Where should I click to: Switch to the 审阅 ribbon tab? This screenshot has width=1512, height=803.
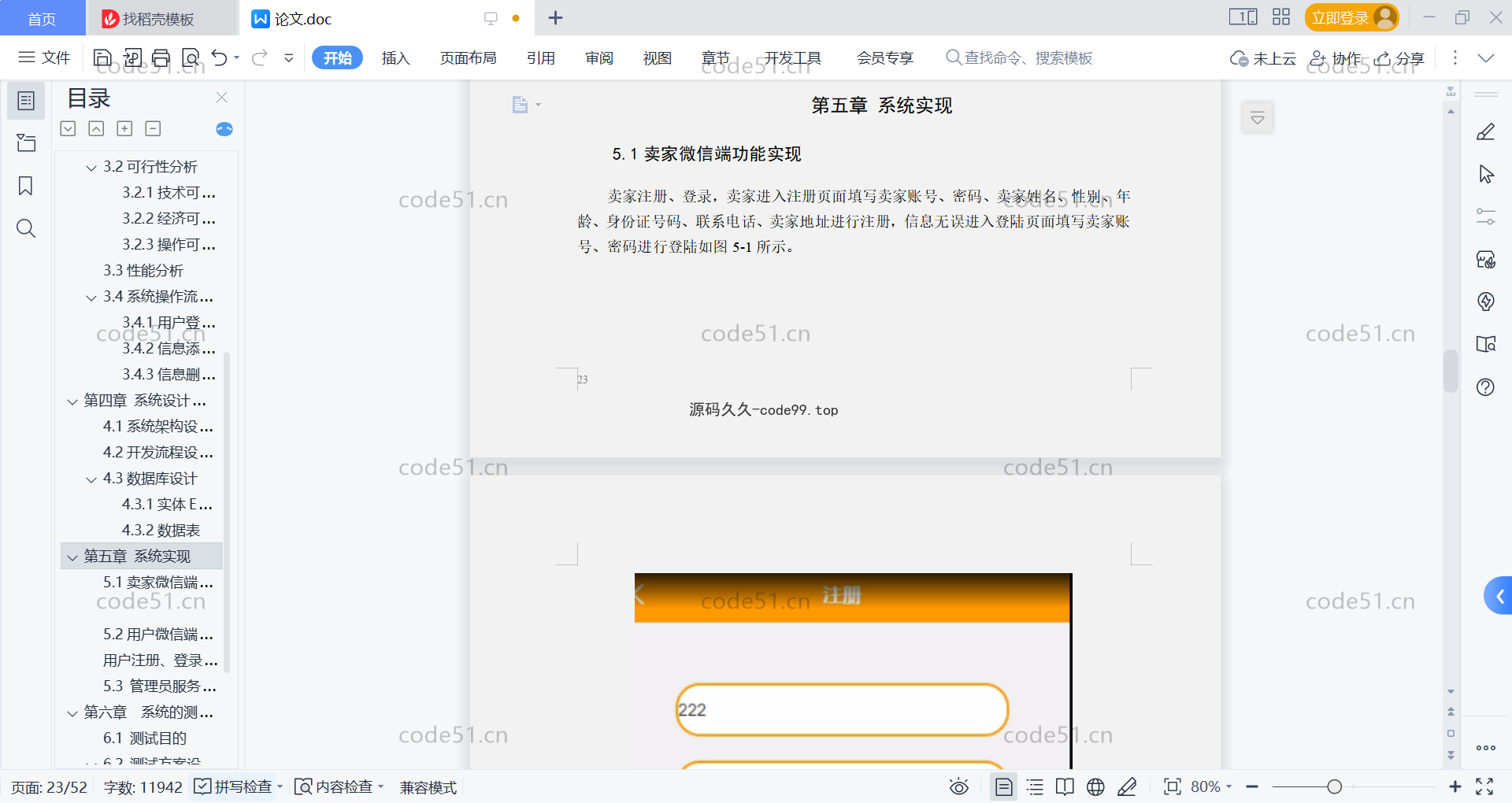click(598, 58)
